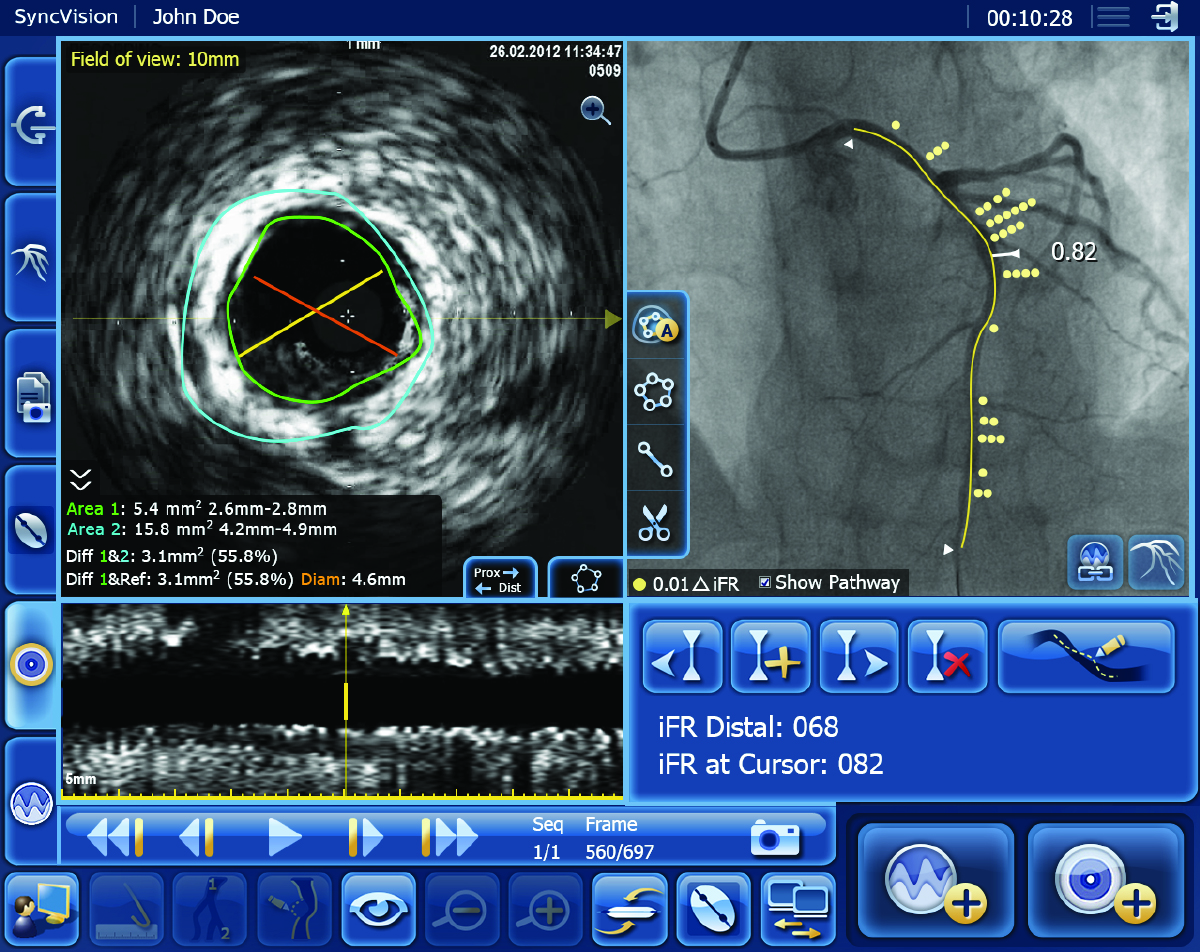The width and height of the screenshot is (1200, 952).
Task: Select the polygon contour drawing tool
Action: 655,392
